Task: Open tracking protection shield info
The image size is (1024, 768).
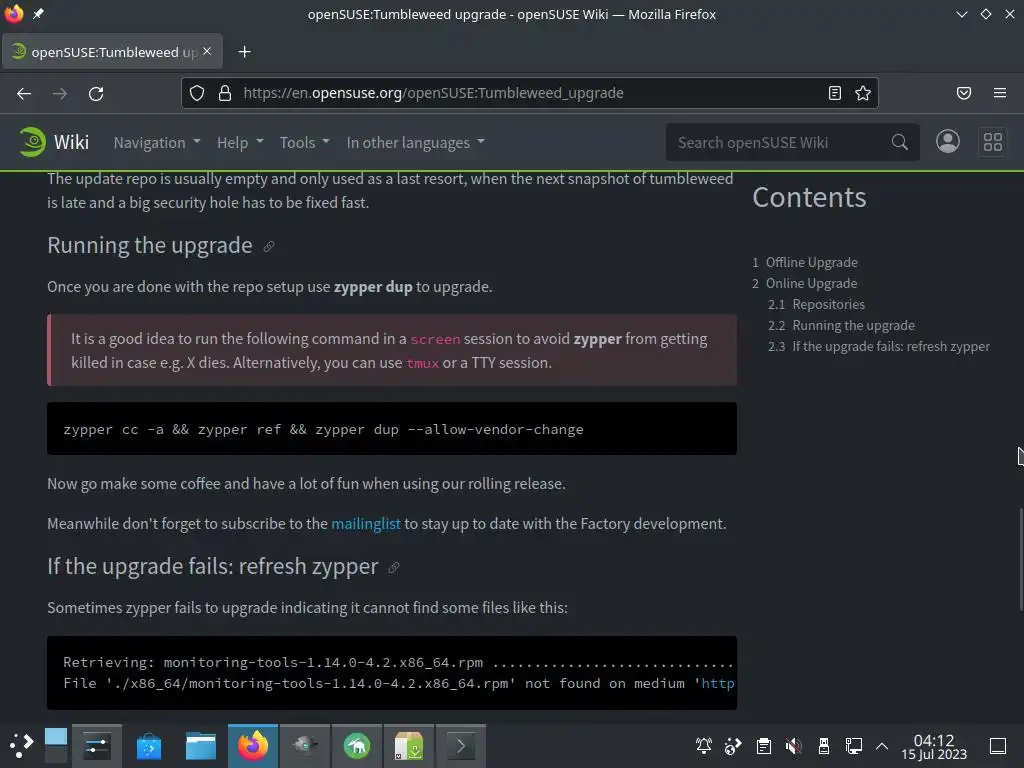Action: pos(197,93)
